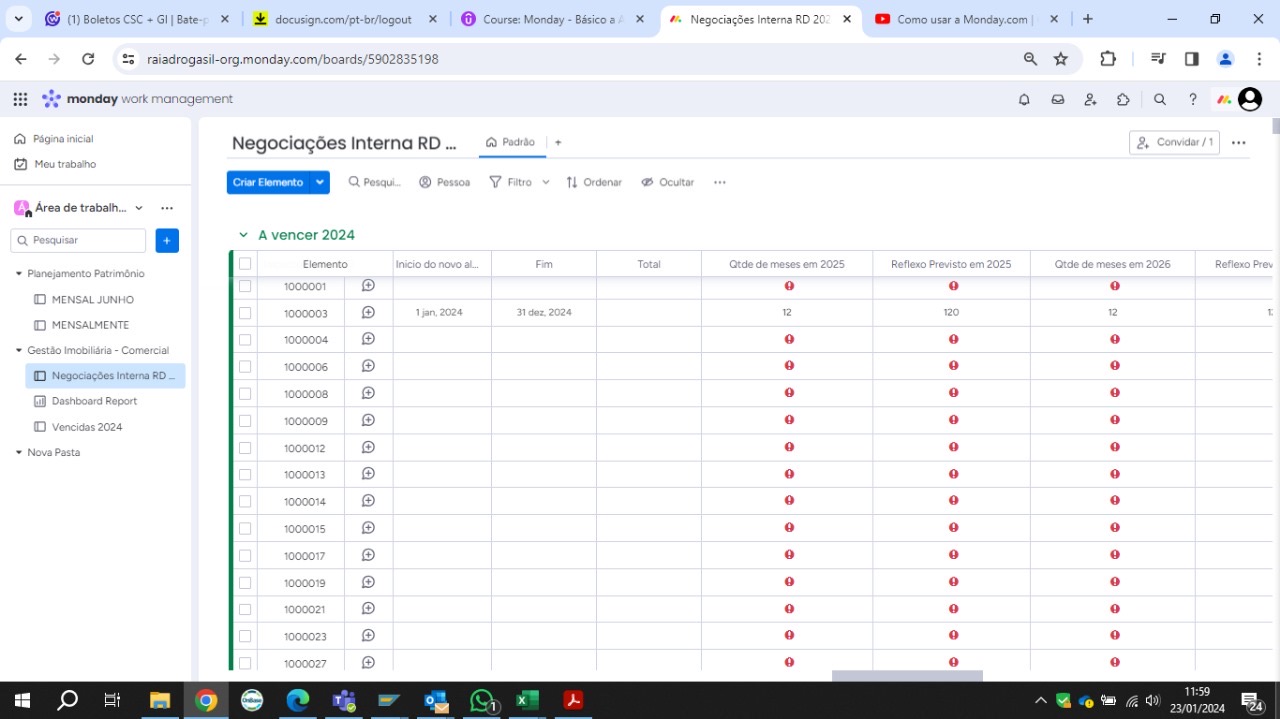
Task: Open the products switcher grid icon
Action: click(x=20, y=99)
